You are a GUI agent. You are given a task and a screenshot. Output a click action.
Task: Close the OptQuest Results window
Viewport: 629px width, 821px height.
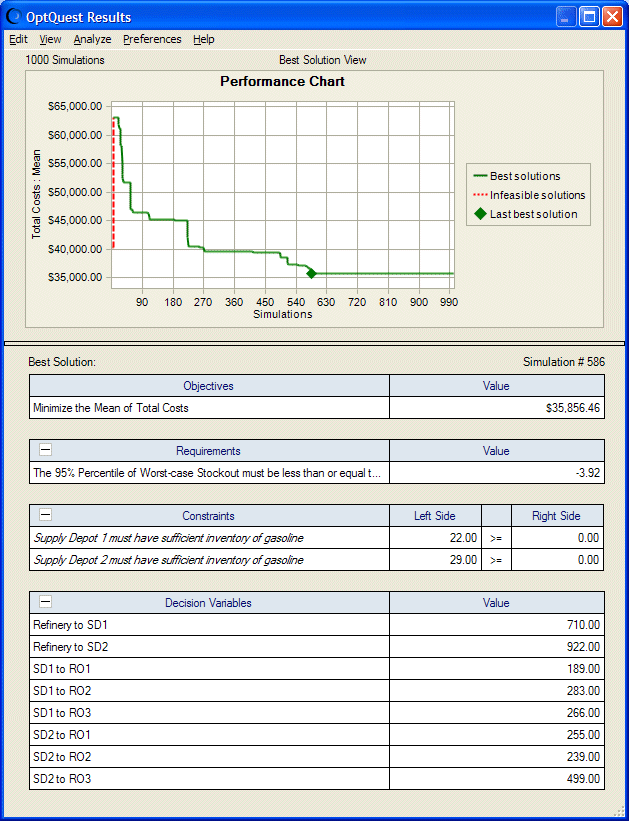click(612, 17)
